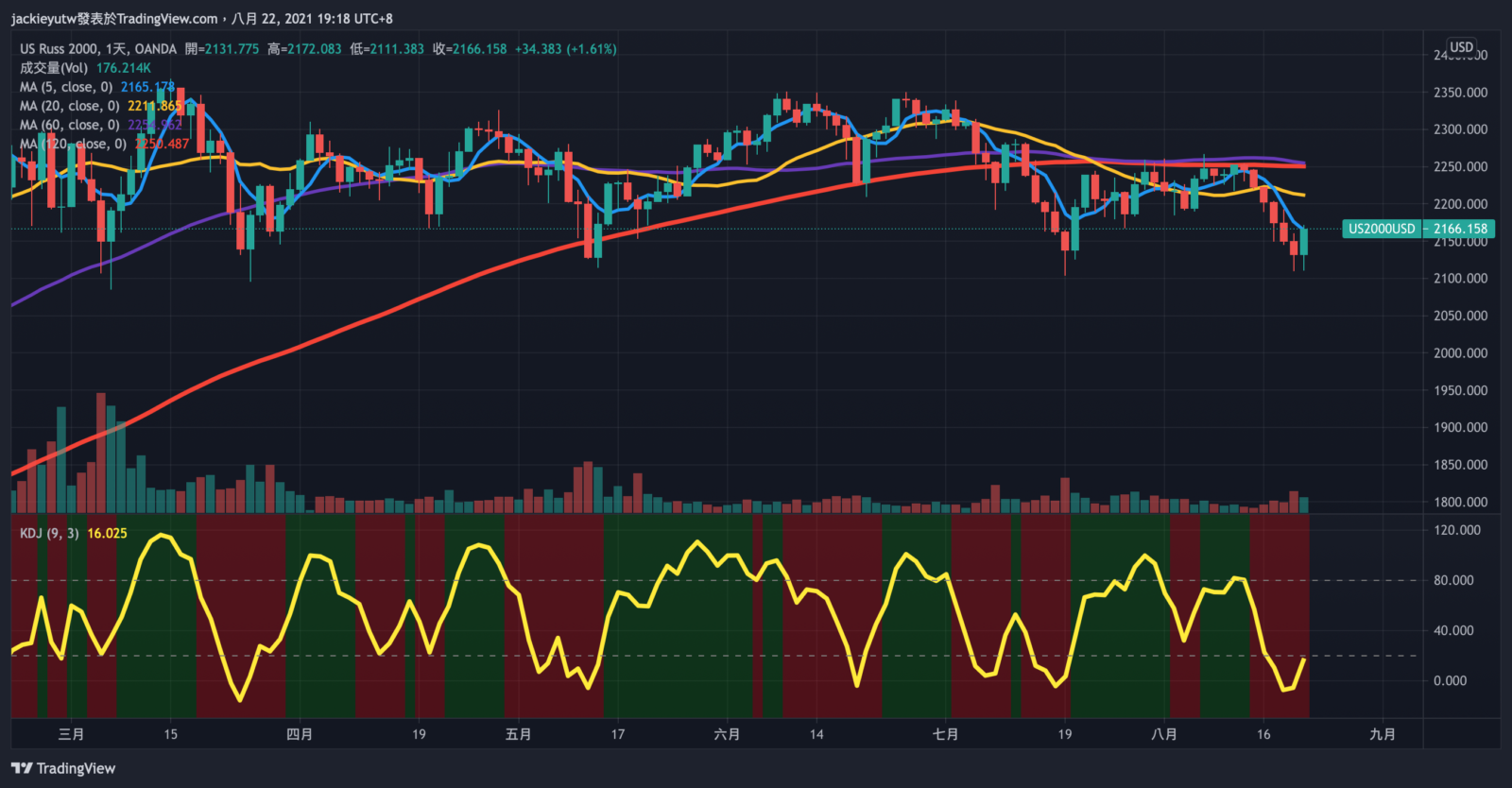
Task: Click the 2350.000 price scale label
Action: pos(1460,93)
